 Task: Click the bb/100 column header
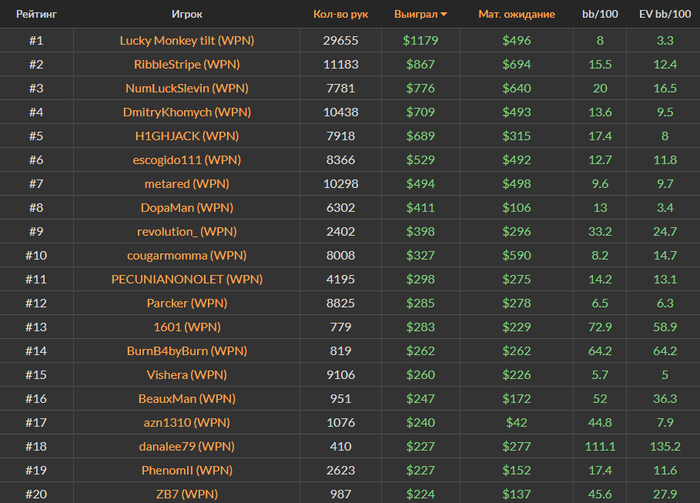coord(600,14)
